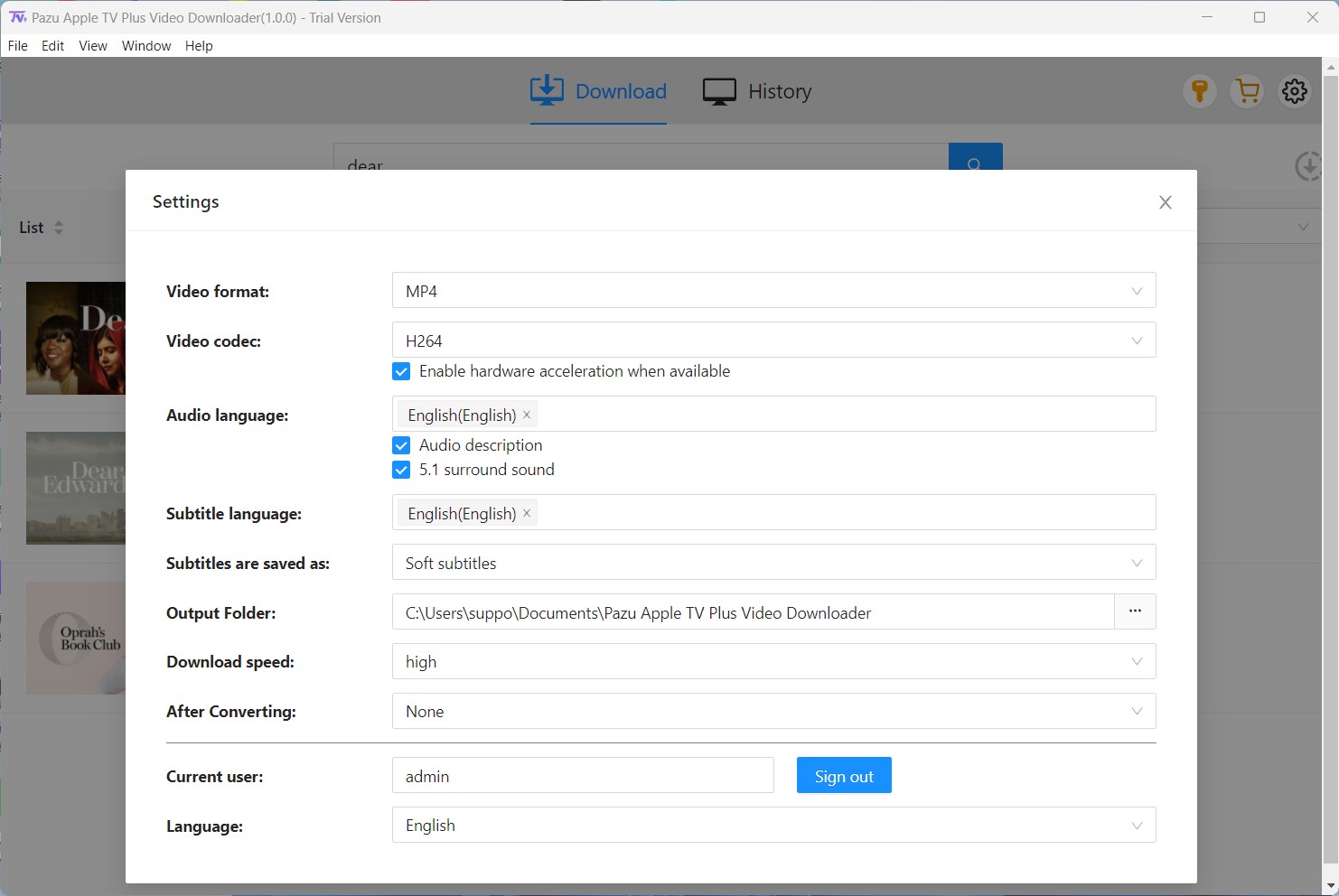
Task: Click the Audio language selection field
Action: pos(773,414)
